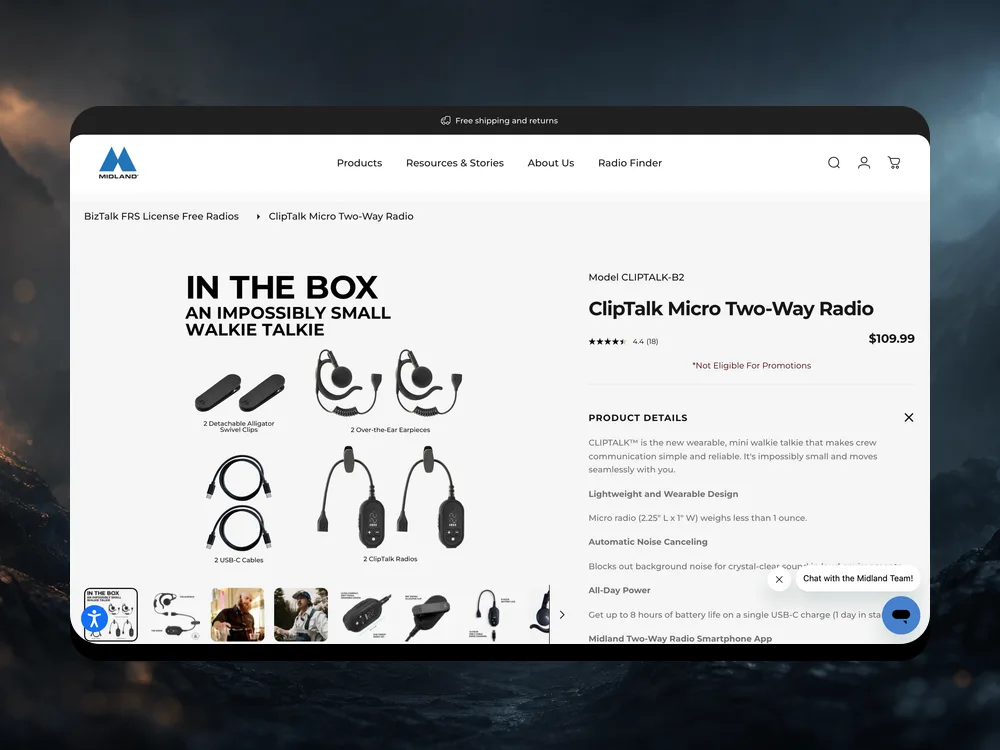The image size is (1000, 750).
Task: Click the free shipping truck icon
Action: point(445,121)
